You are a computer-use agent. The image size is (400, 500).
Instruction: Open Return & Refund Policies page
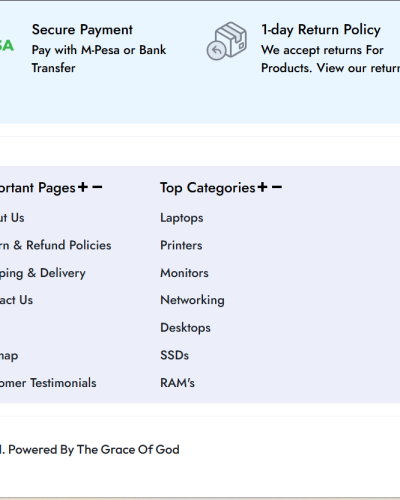tap(56, 245)
